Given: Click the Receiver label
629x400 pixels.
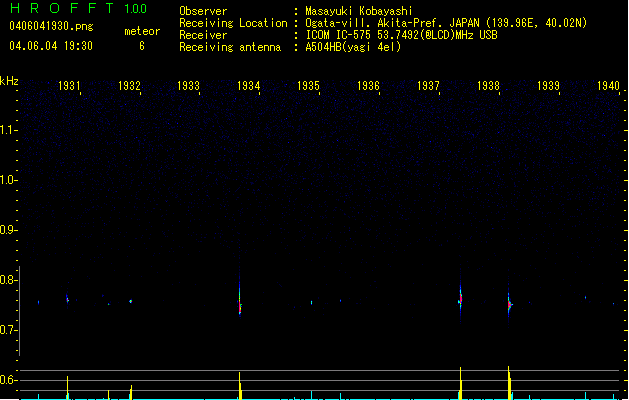Looking at the screenshot, I should [x=203, y=35].
